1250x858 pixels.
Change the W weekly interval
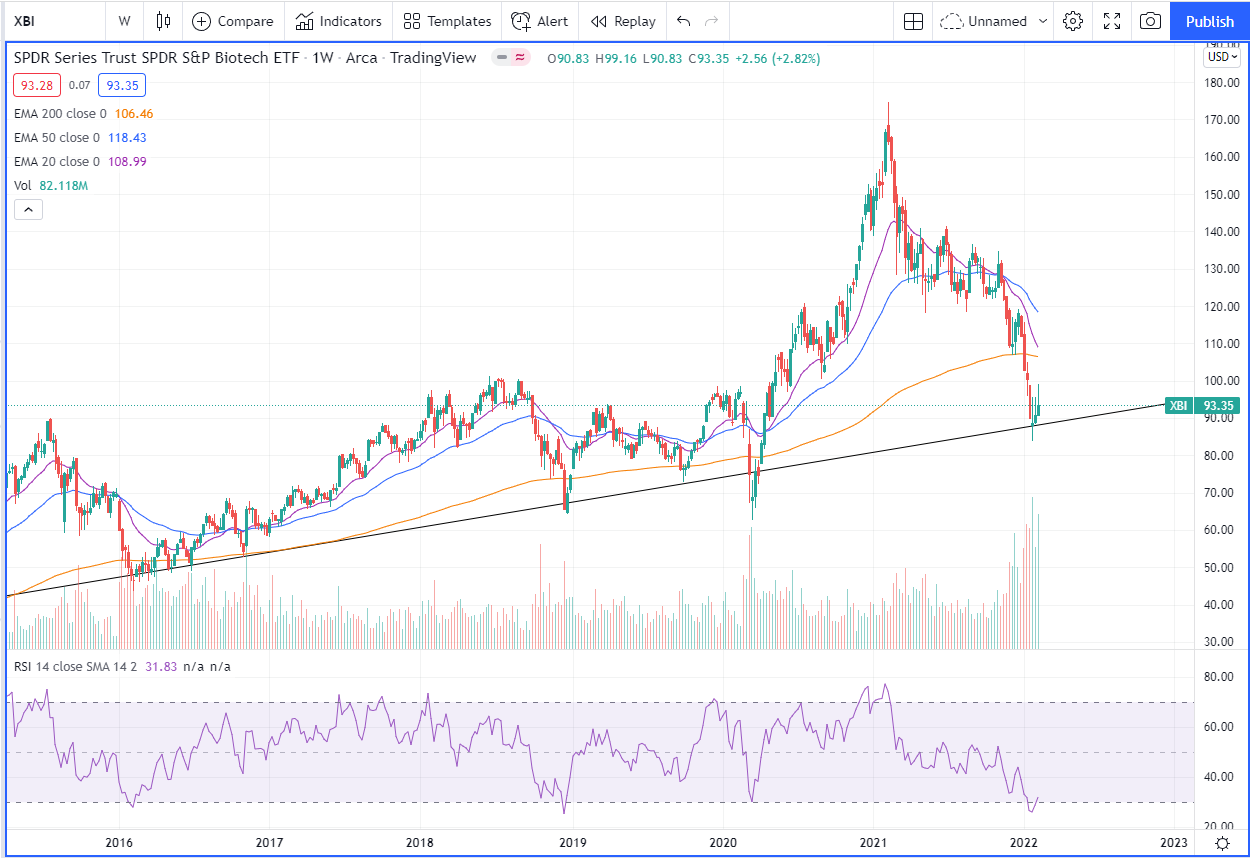[x=124, y=21]
